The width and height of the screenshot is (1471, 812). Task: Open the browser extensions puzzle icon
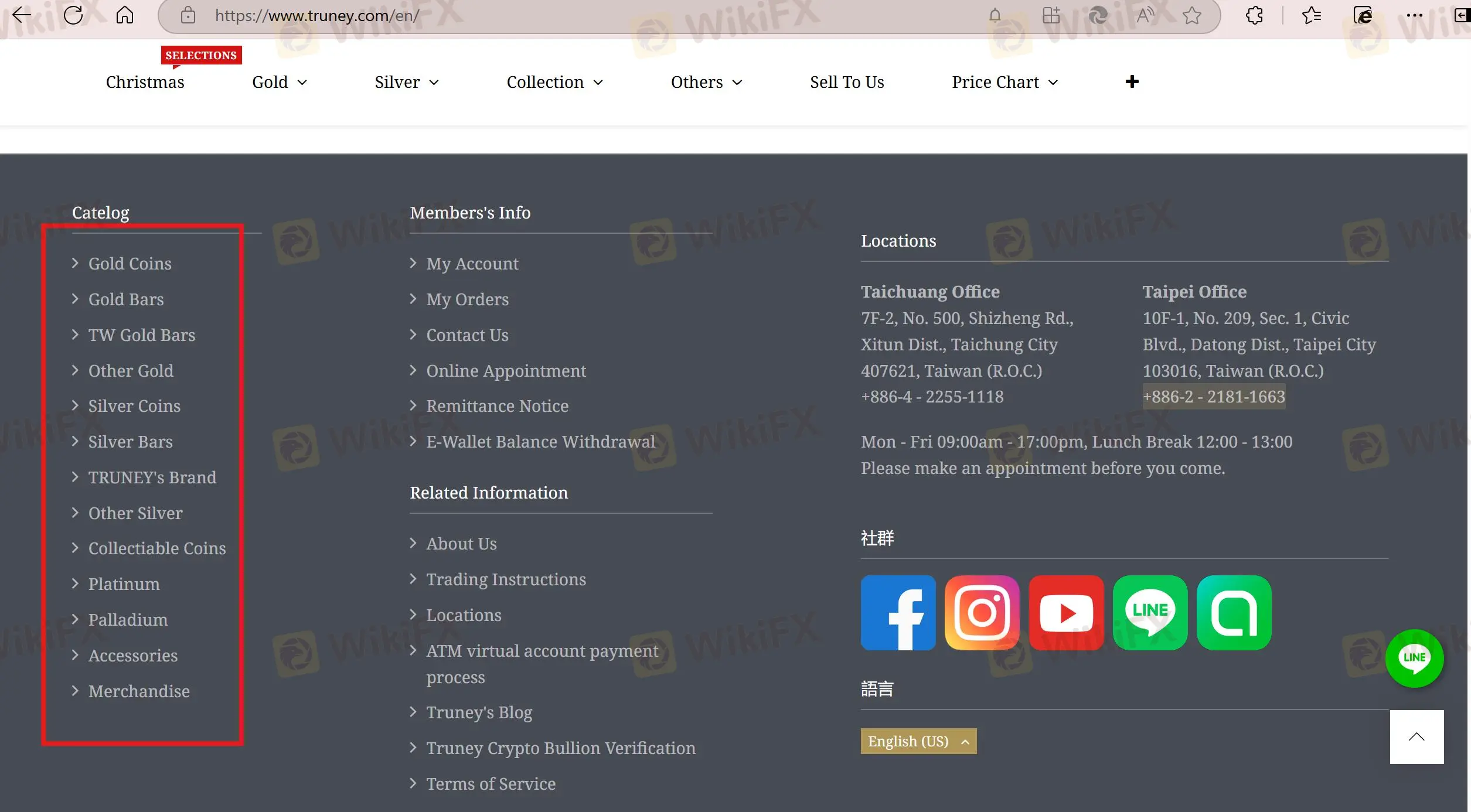coord(1255,15)
